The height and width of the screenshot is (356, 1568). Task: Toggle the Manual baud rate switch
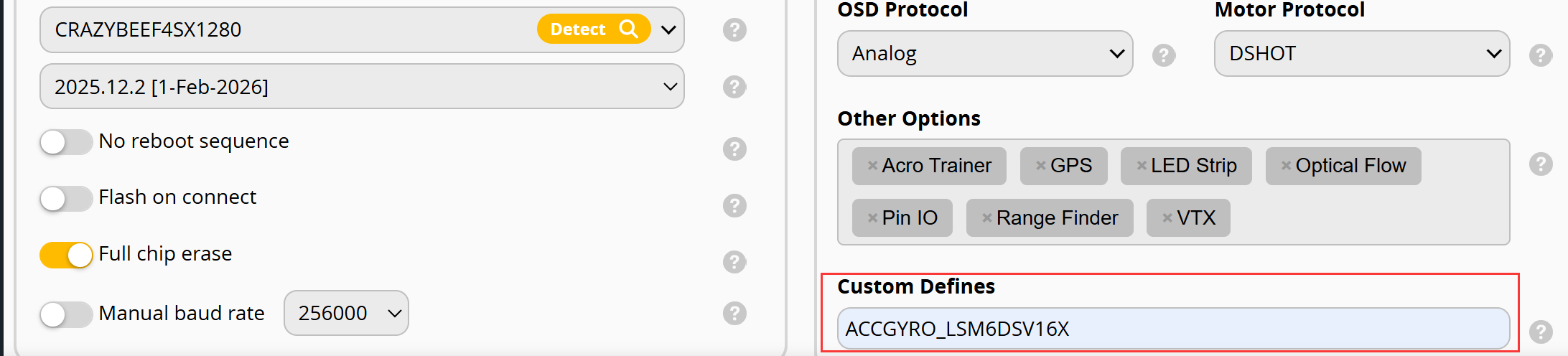click(66, 314)
